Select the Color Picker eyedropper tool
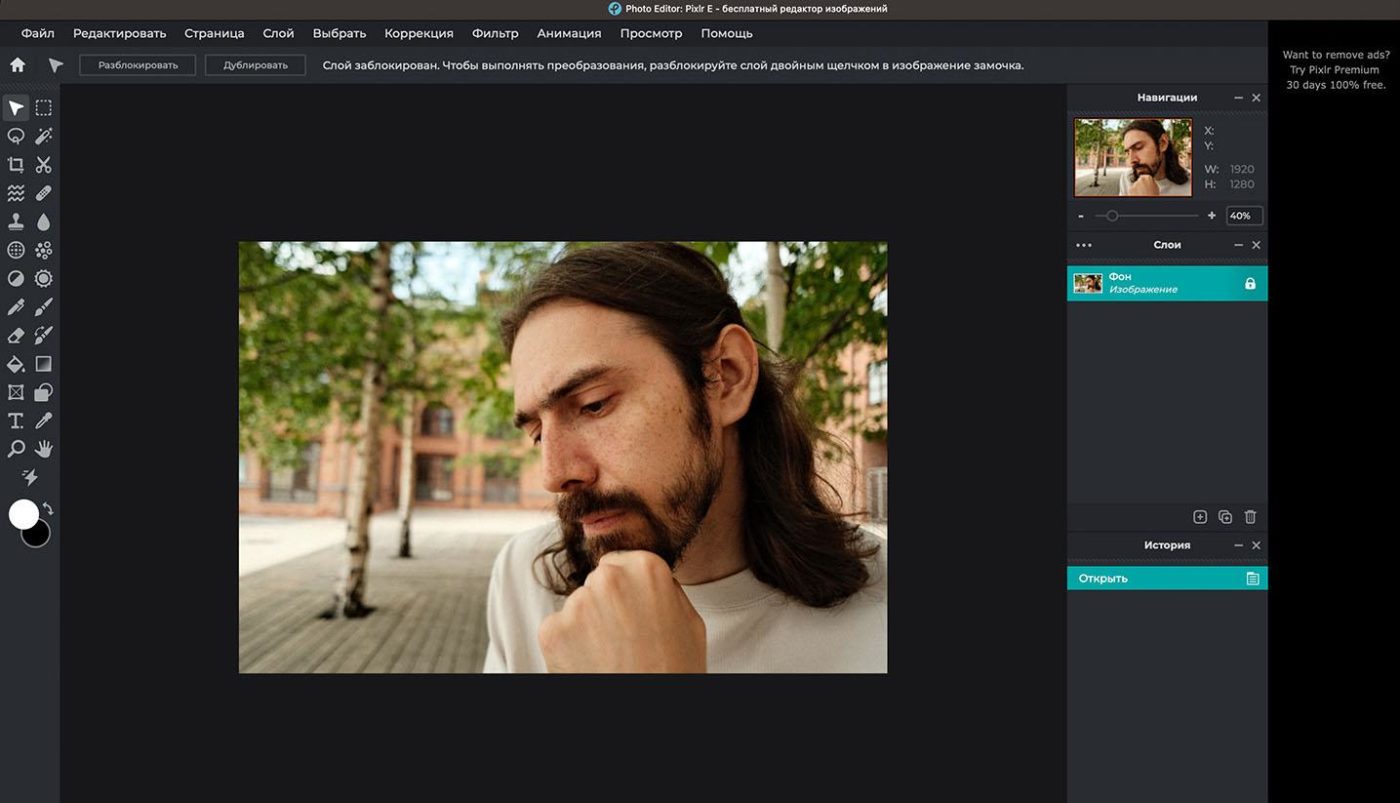The height and width of the screenshot is (803, 1400). point(44,421)
